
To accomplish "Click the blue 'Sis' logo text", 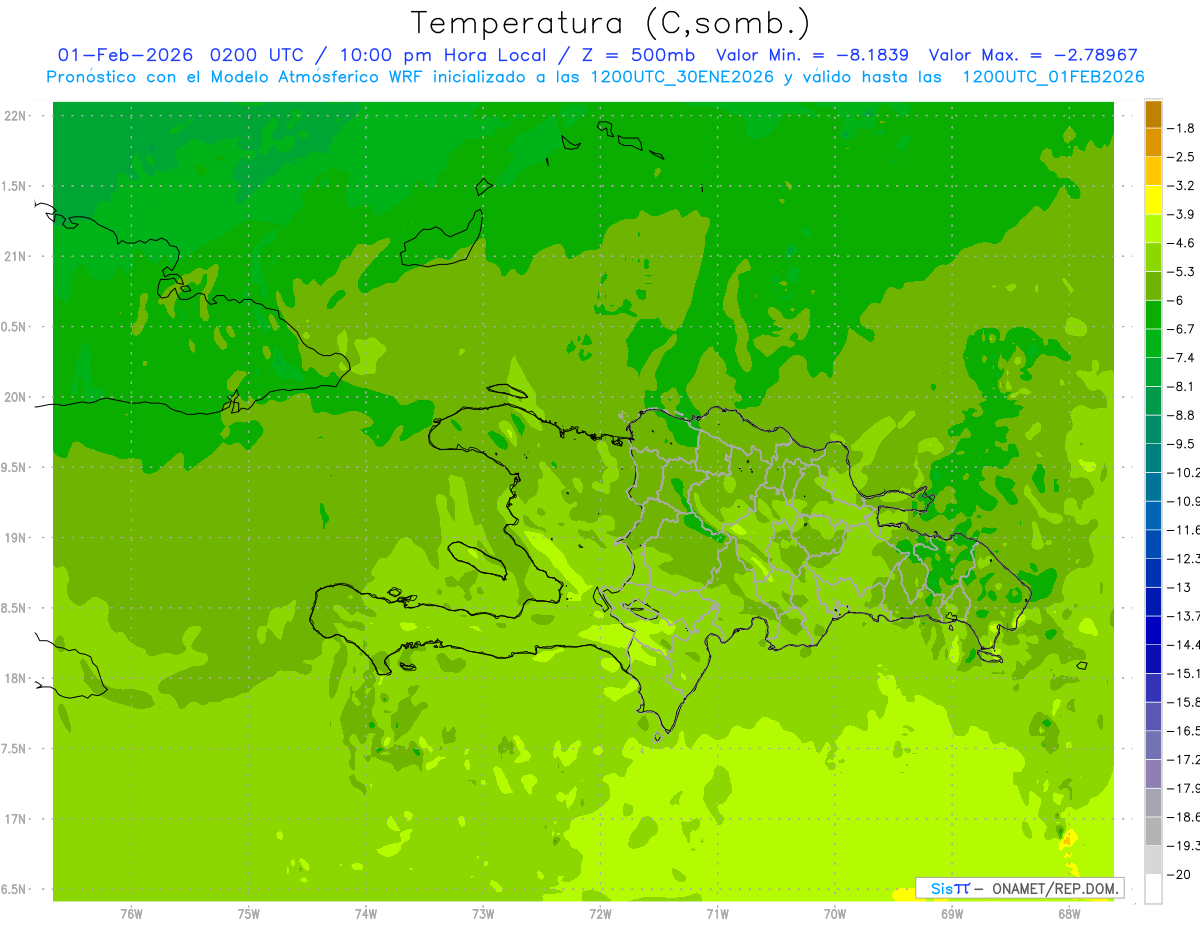I will tap(941, 888).
